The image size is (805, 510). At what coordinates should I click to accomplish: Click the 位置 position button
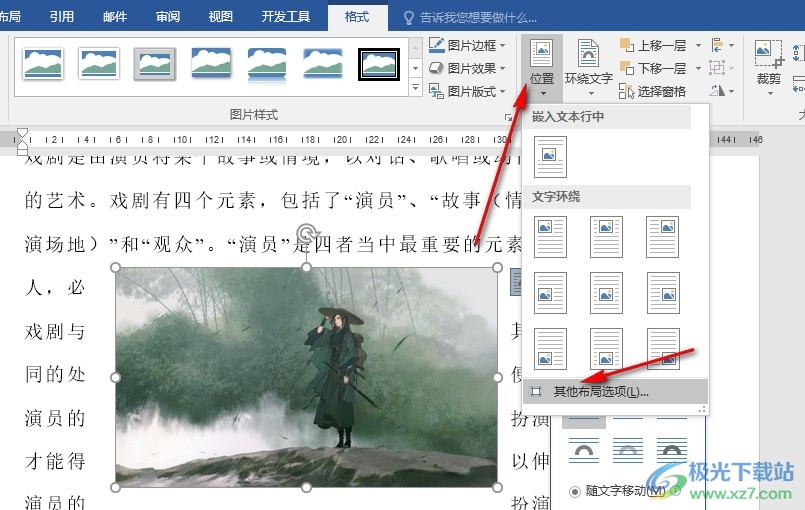(542, 68)
